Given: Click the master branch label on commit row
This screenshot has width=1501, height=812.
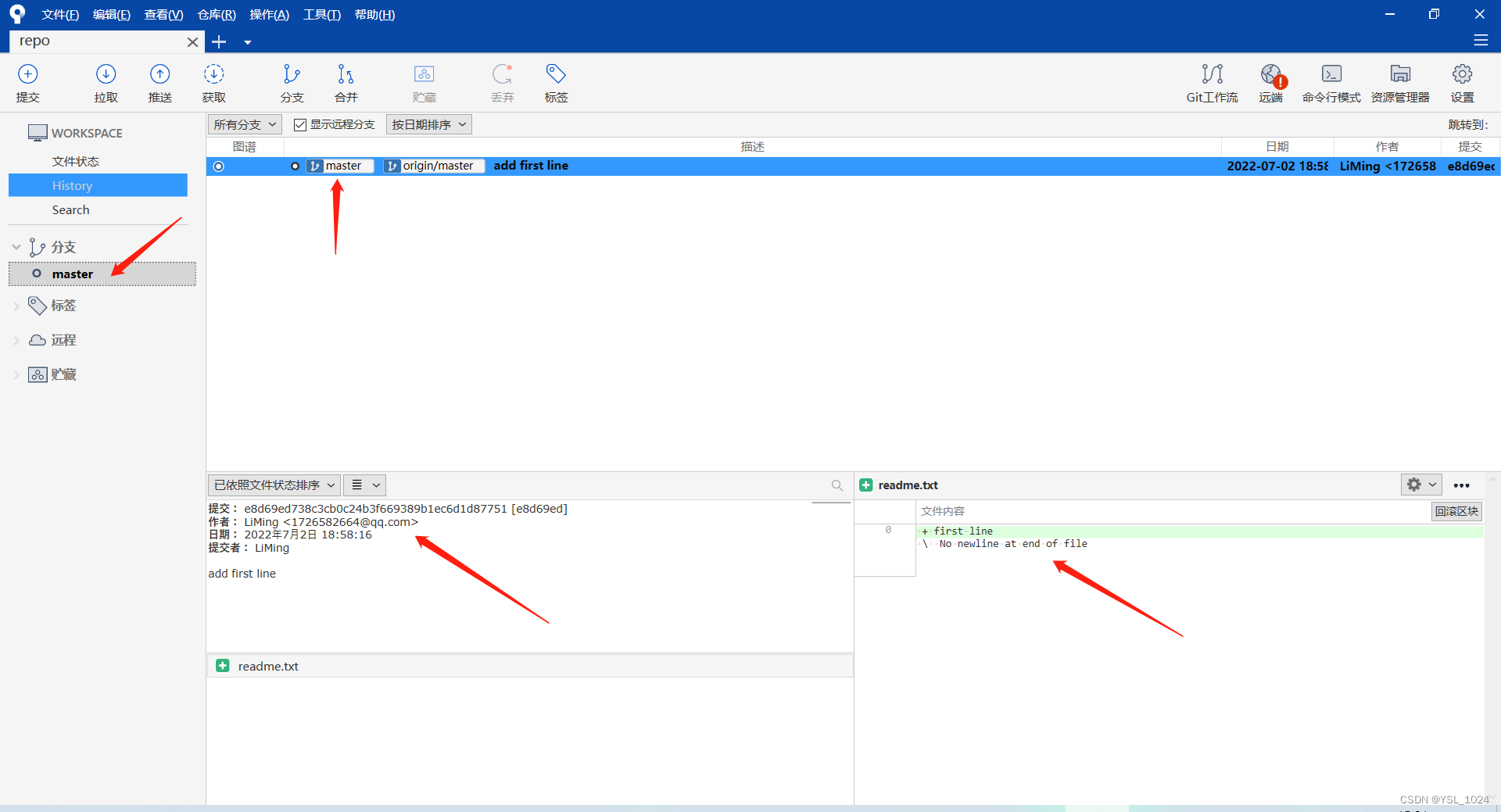Looking at the screenshot, I should click(340, 166).
